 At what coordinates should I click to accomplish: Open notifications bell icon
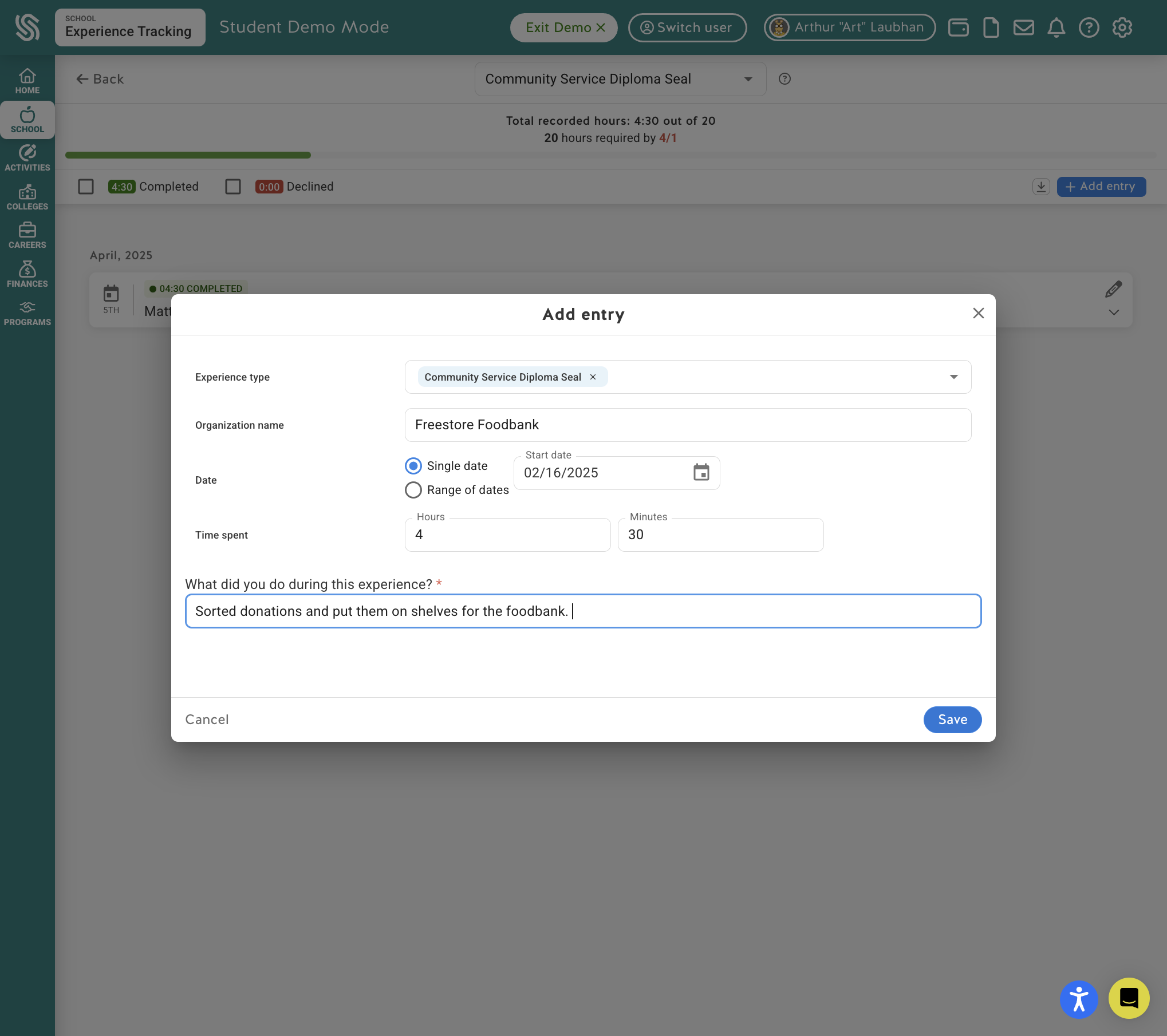1056,27
